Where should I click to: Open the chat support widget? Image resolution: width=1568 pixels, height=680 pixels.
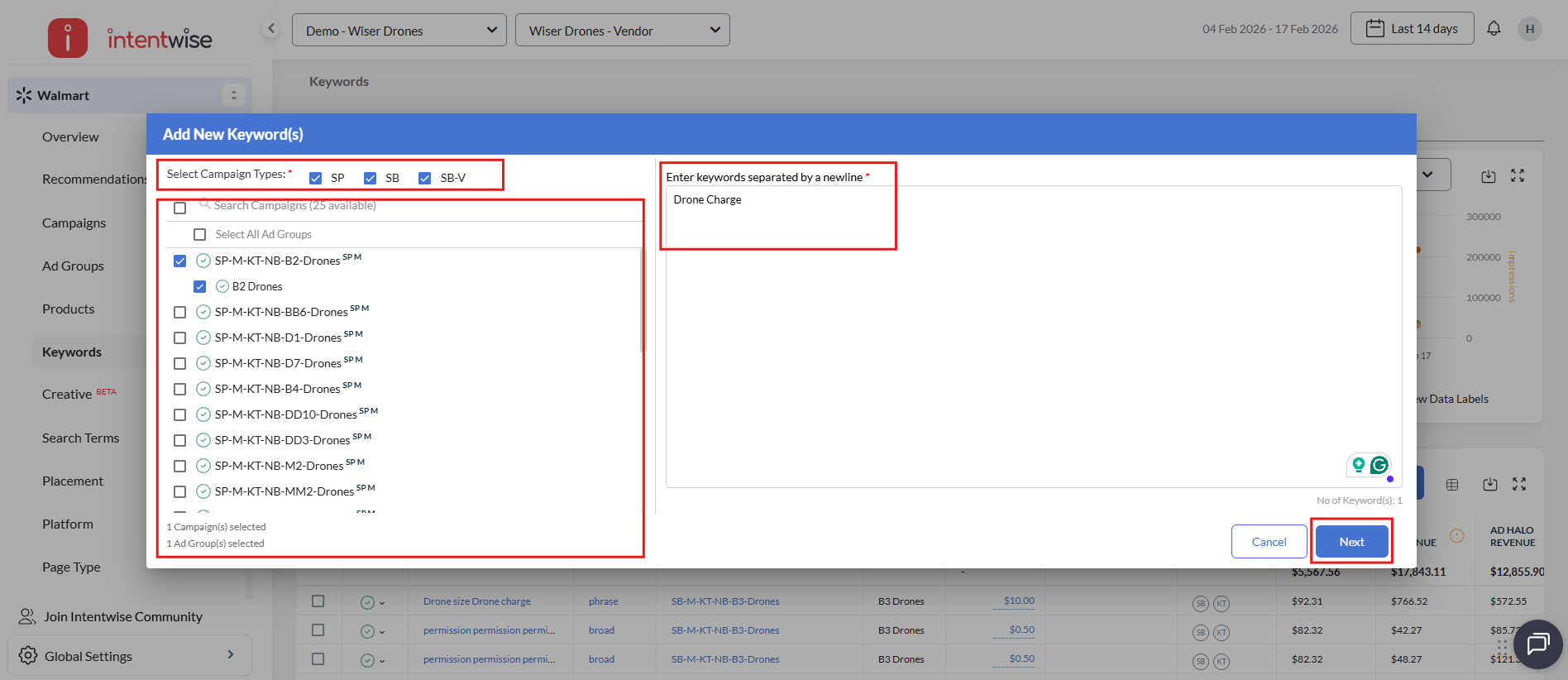pos(1537,644)
